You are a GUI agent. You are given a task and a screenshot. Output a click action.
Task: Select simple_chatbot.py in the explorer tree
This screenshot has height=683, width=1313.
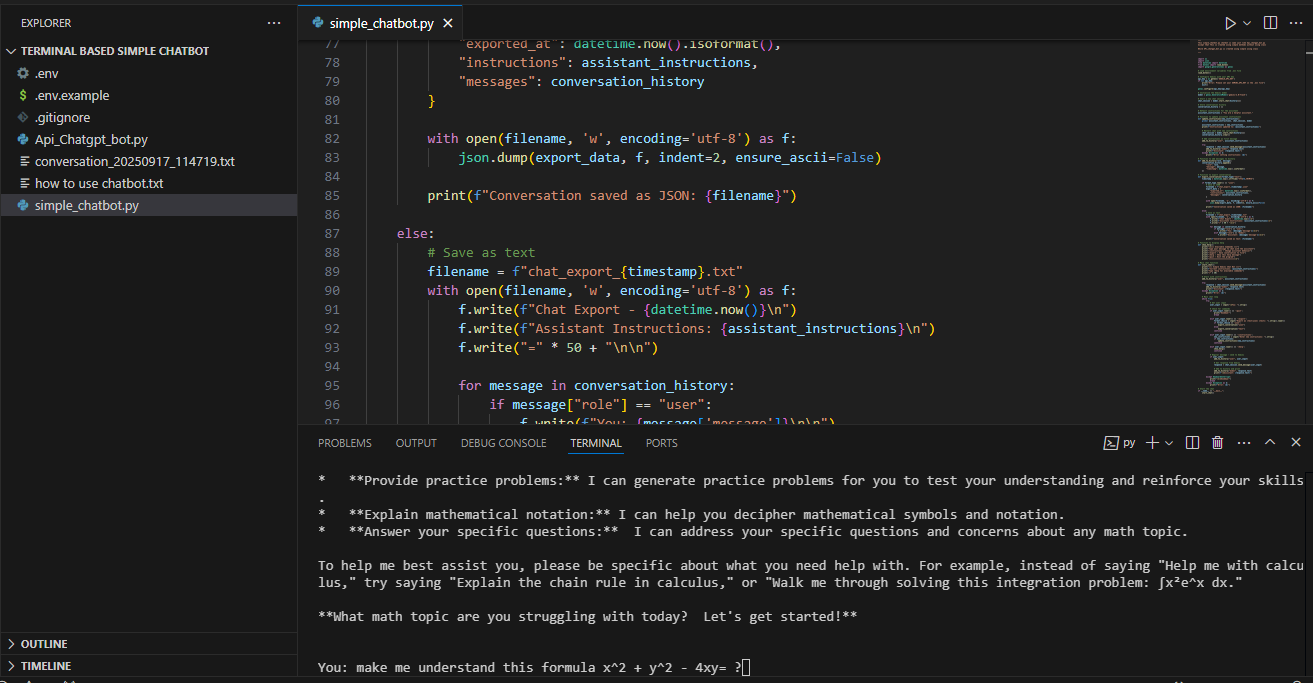click(149, 206)
